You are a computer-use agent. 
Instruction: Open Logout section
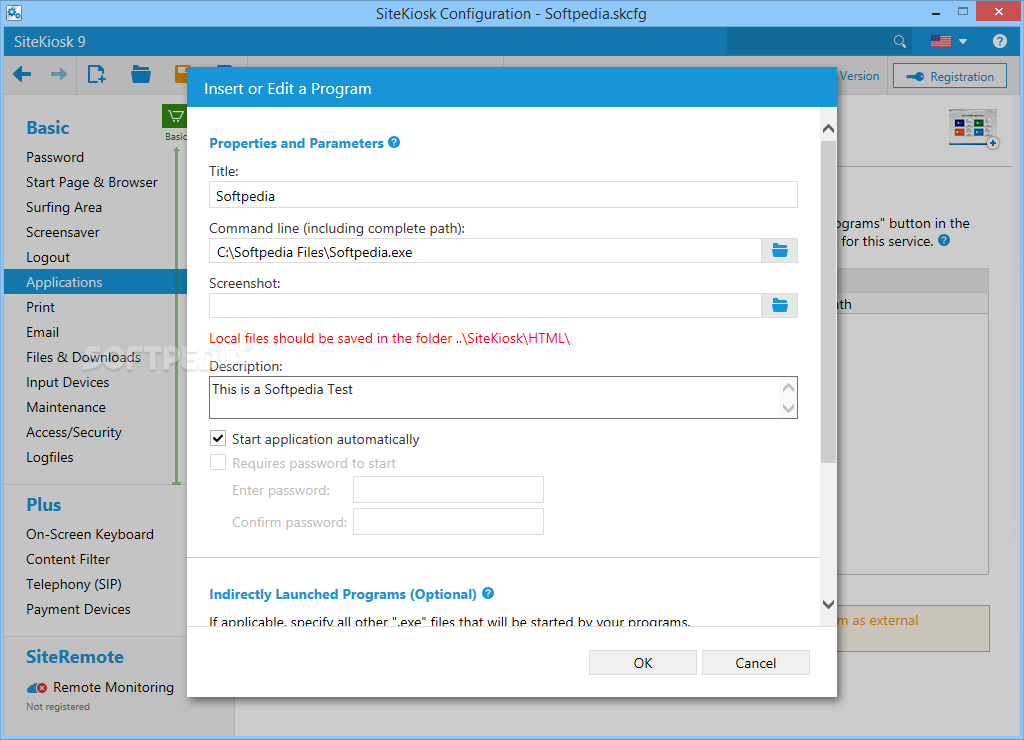48,257
